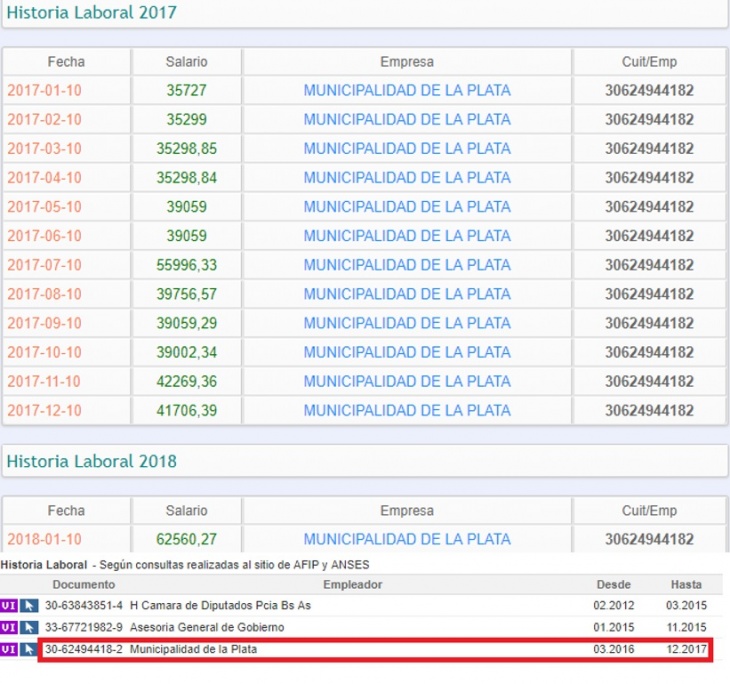
Task: Open MUNICIPALIDAD DE LA PLATA link for 2017-04-10
Action: pyautogui.click(x=407, y=177)
